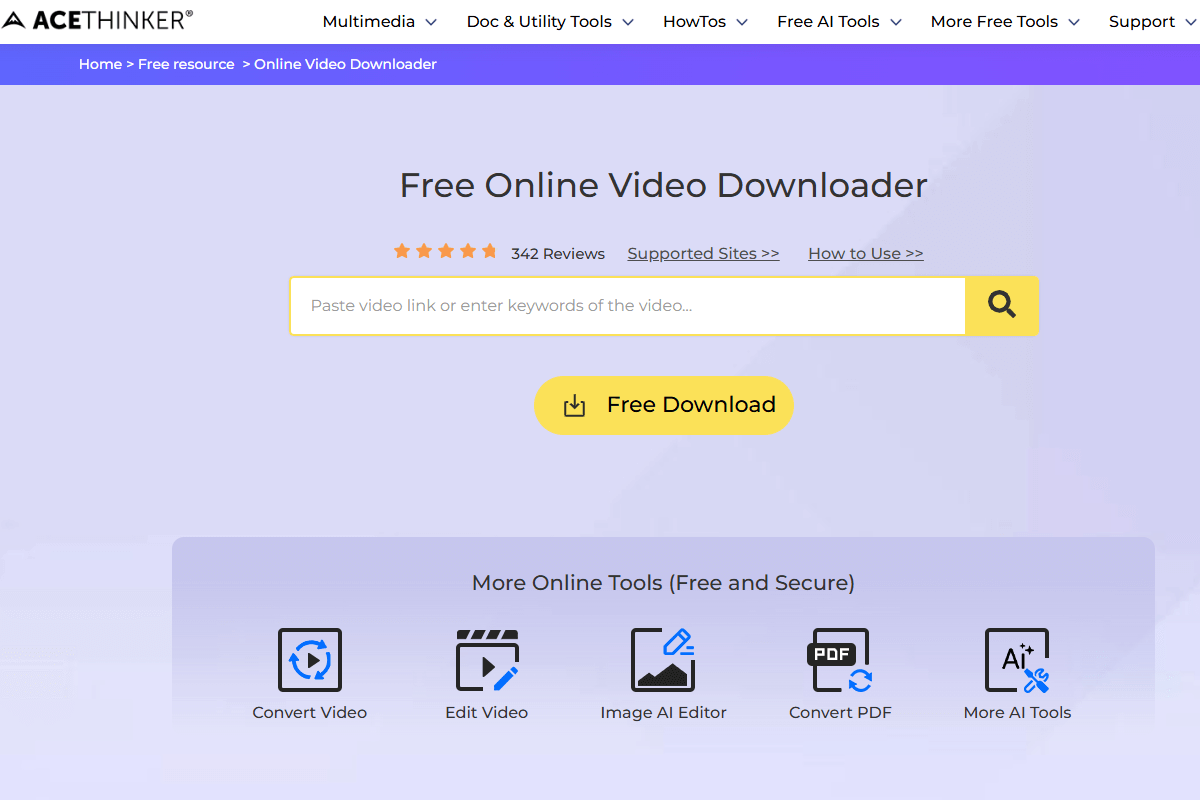Expand the Multimedia dropdown menu
1200x800 pixels.
point(379,22)
